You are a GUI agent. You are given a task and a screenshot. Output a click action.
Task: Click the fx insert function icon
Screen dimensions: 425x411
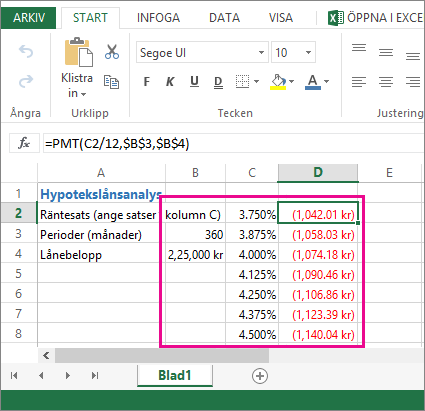24,143
